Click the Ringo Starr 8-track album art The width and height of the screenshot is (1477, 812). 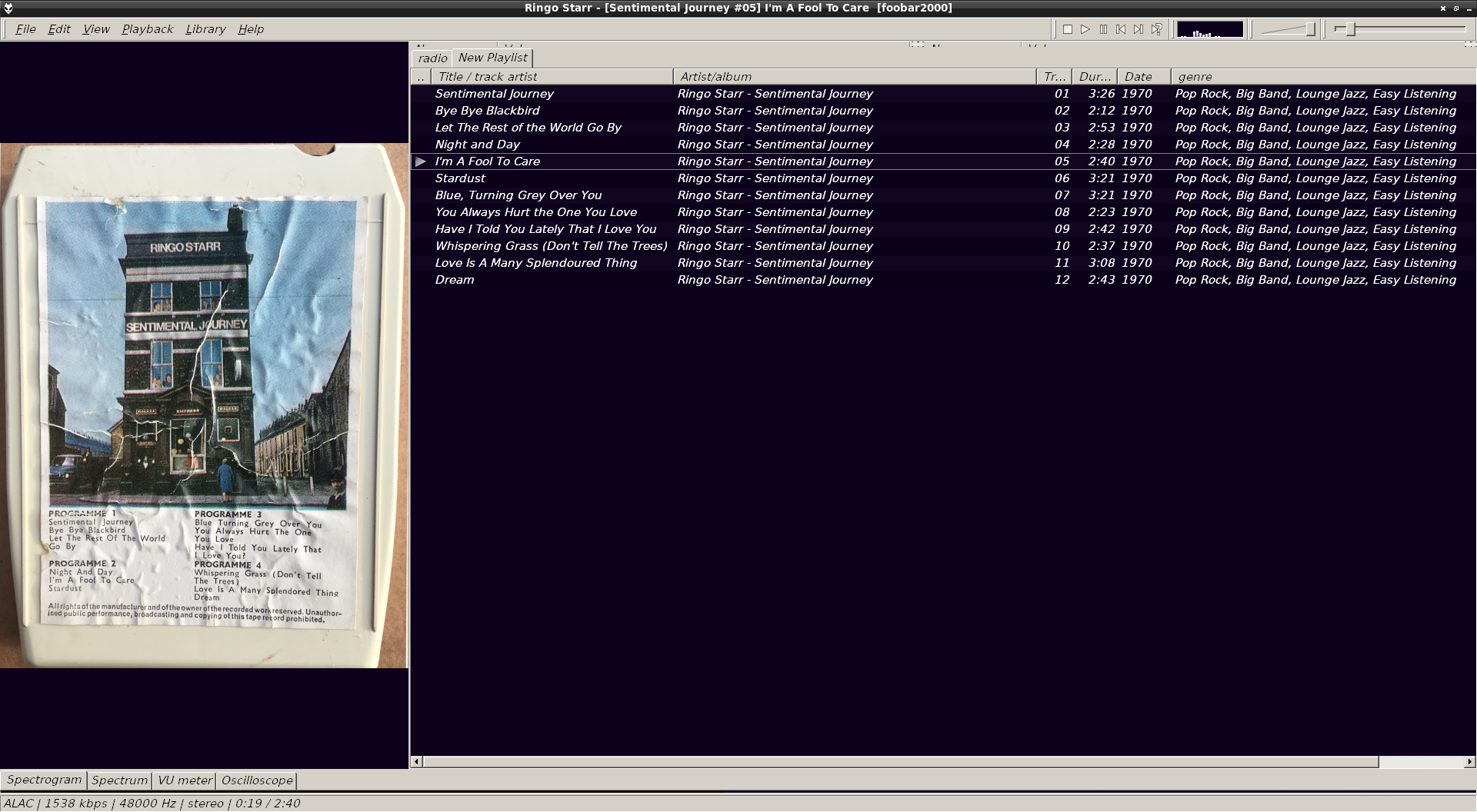(x=204, y=405)
